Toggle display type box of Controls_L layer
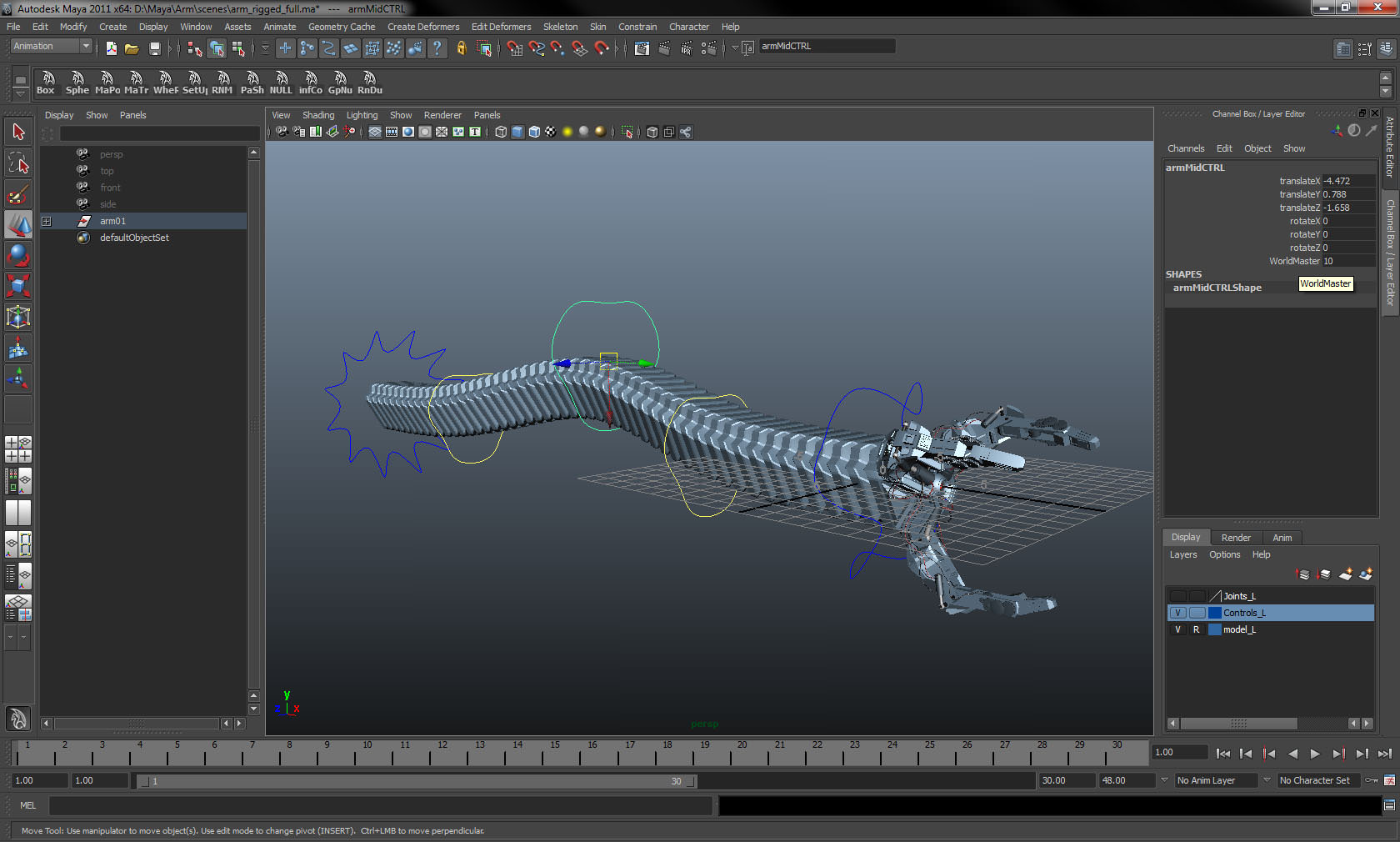The height and width of the screenshot is (842, 1400). (1197, 613)
